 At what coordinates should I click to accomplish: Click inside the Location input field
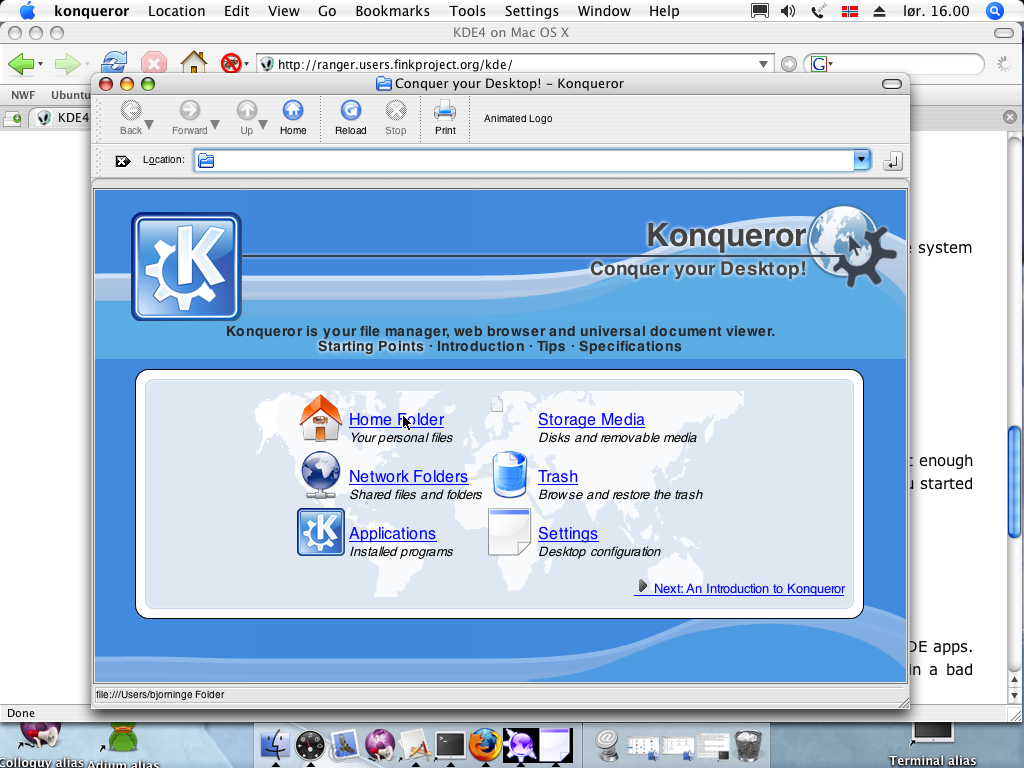click(524, 161)
